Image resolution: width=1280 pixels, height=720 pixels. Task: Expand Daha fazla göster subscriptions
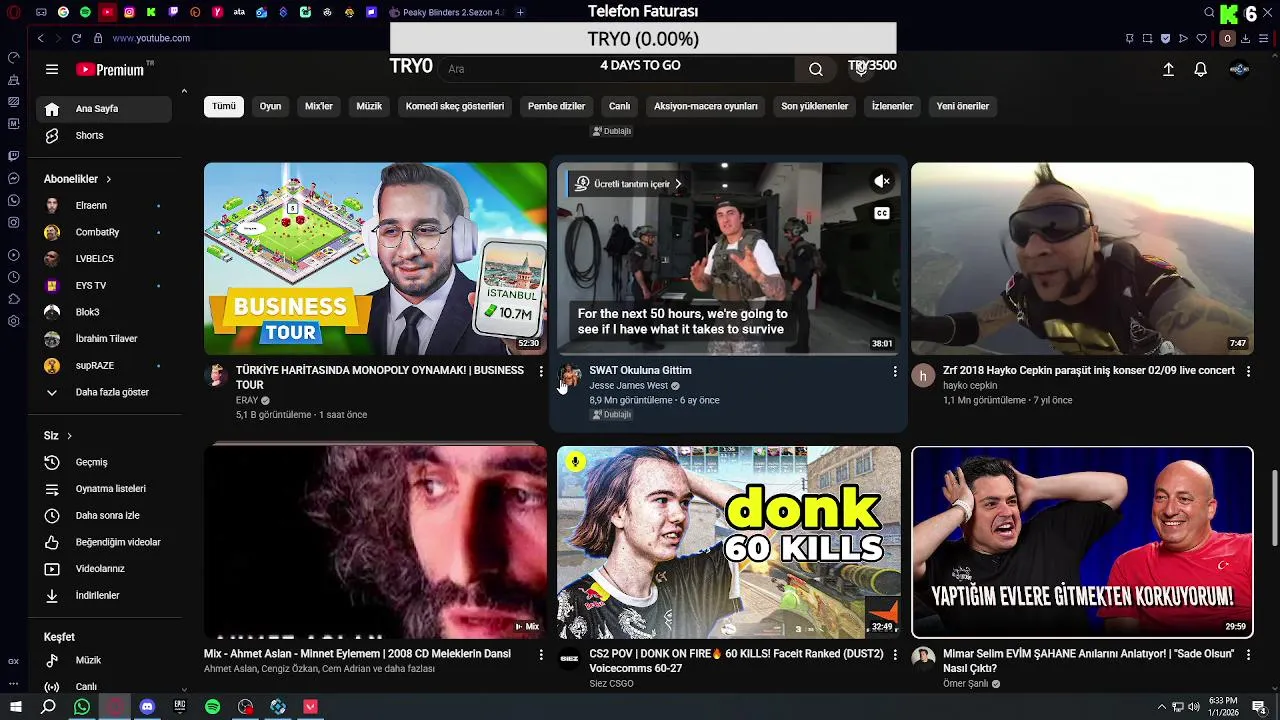(x=104, y=392)
